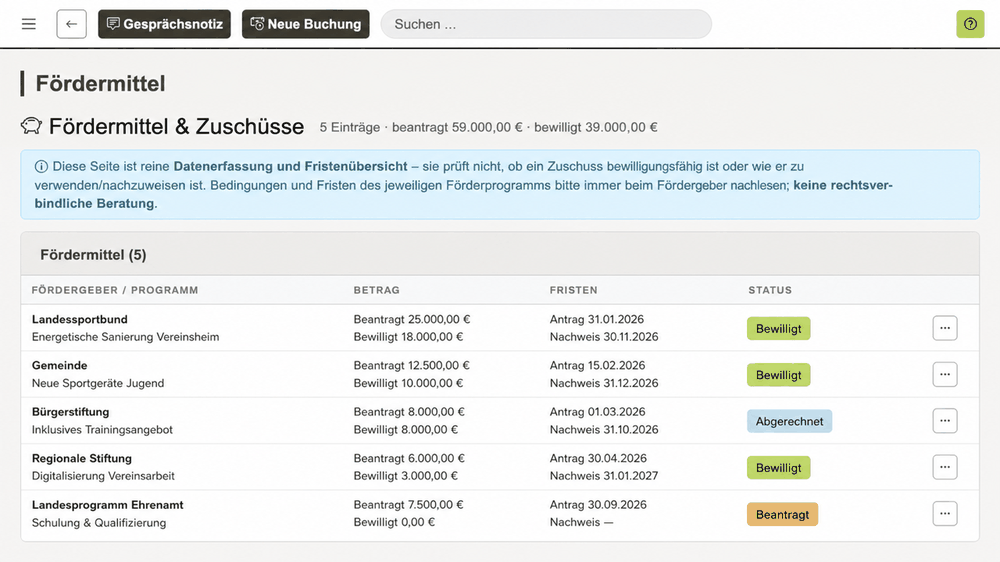The width and height of the screenshot is (1000, 562).
Task: Click 'Digitalisierung Vereinsarbeit' program text
Action: tap(103, 476)
